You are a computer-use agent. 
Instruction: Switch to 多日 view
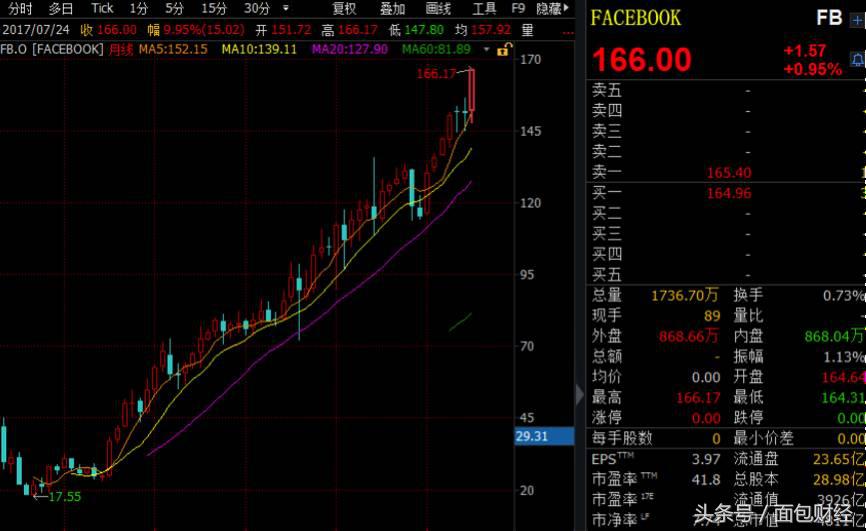coord(61,8)
